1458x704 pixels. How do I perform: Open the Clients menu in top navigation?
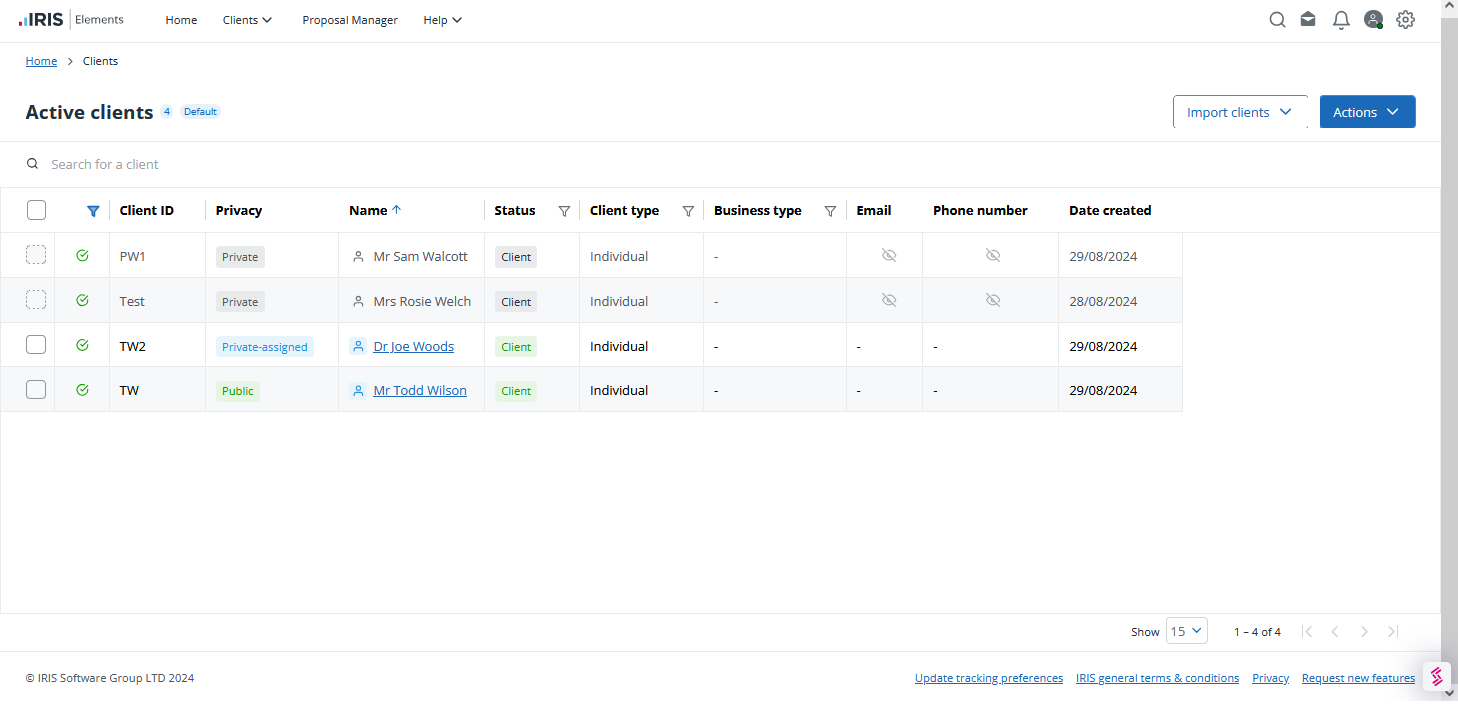click(247, 20)
